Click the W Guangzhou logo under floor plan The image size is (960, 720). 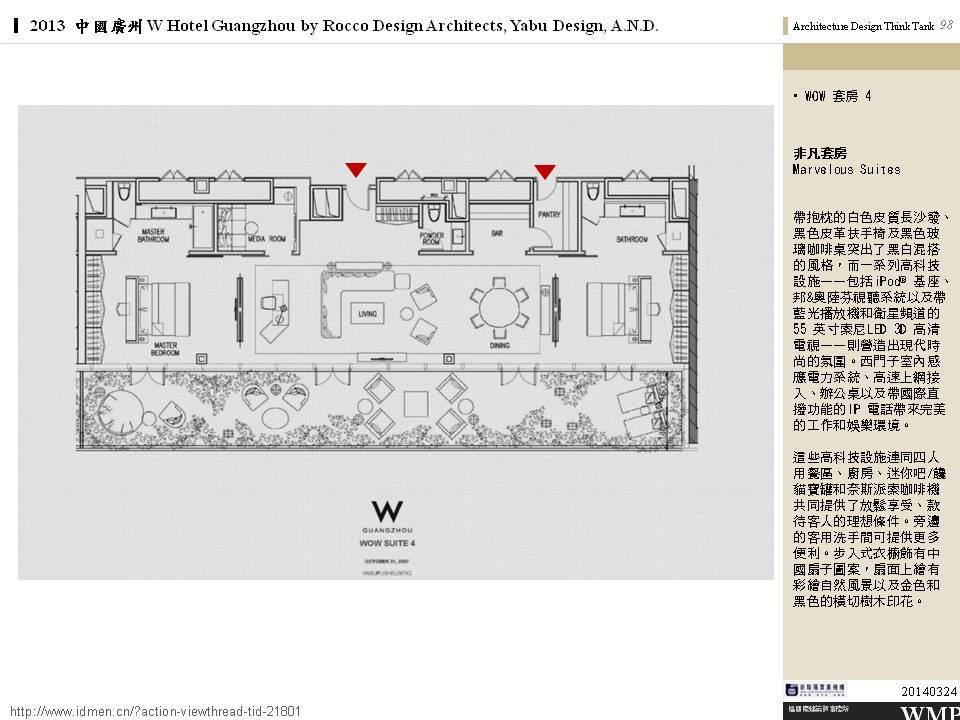pyautogui.click(x=386, y=512)
